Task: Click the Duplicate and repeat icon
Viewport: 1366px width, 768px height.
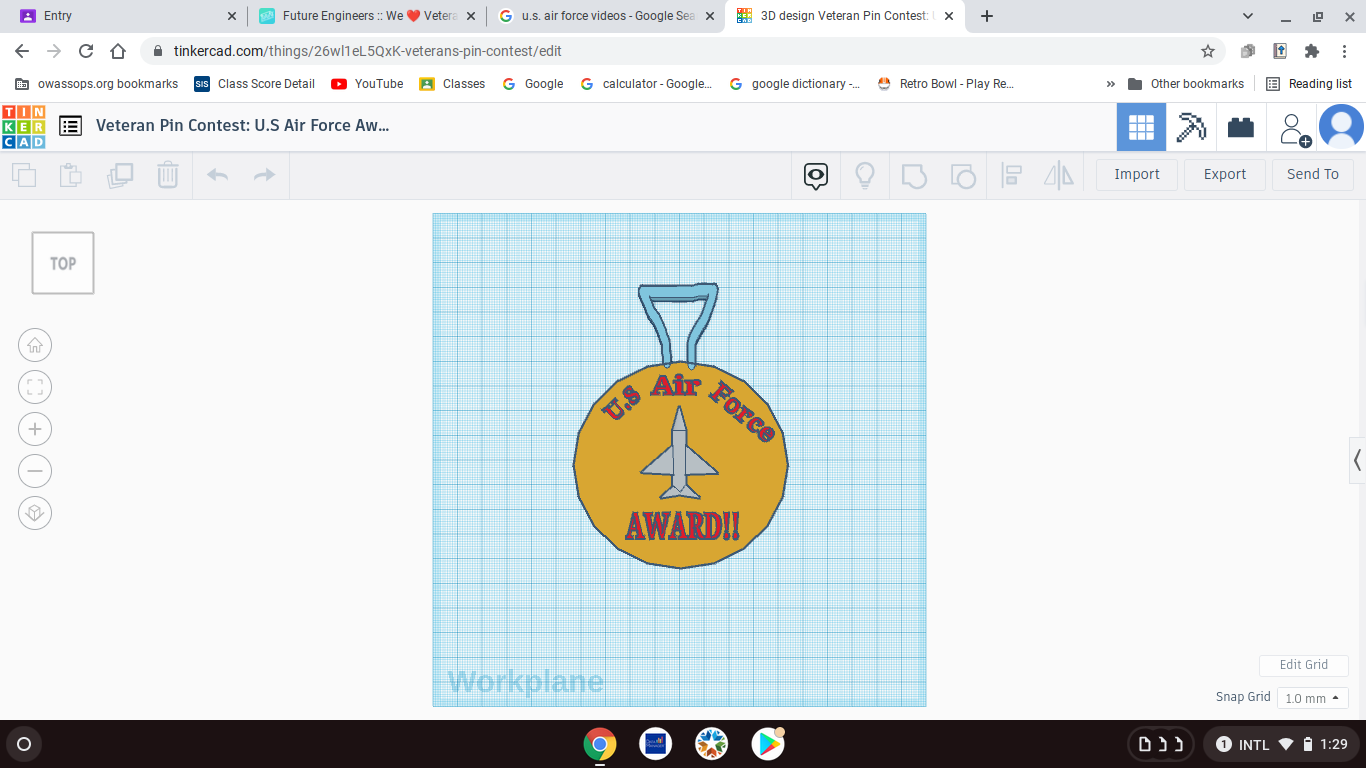Action: pyautogui.click(x=119, y=175)
